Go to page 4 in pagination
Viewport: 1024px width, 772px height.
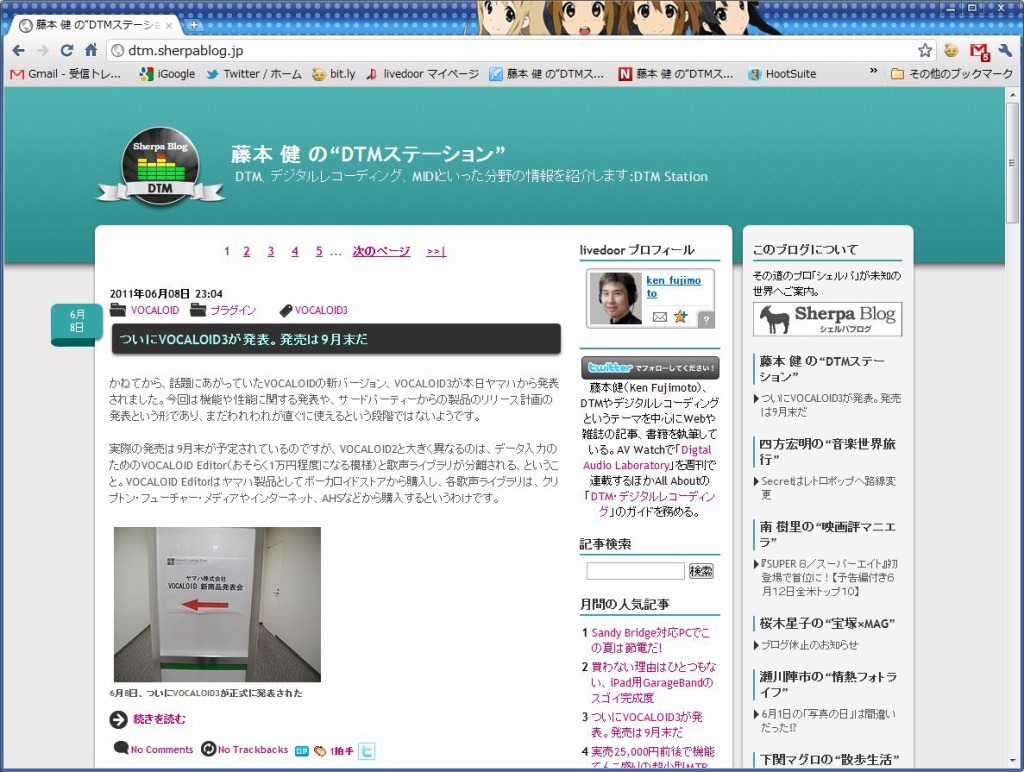[x=295, y=251]
